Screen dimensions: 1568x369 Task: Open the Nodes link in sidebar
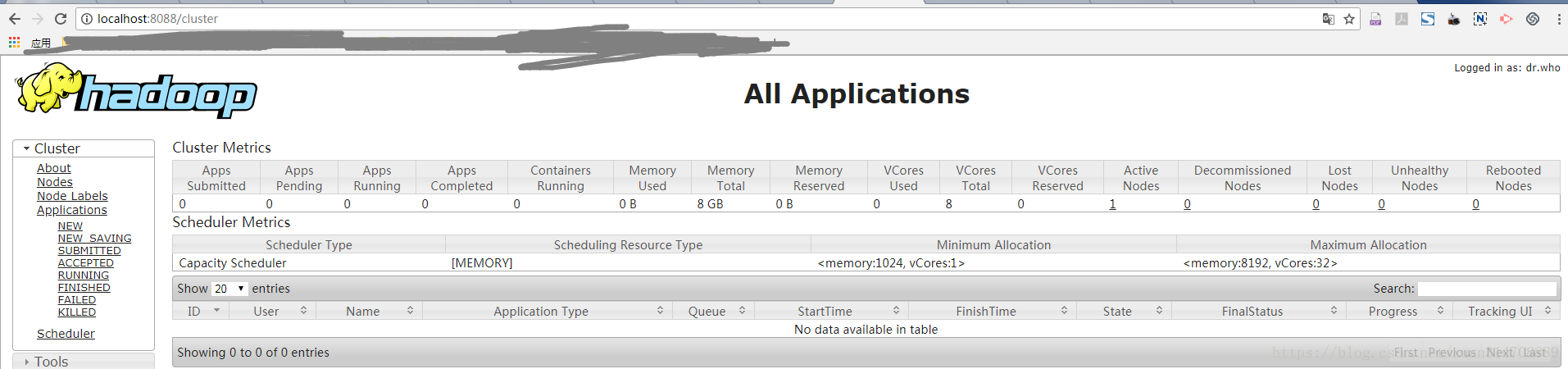tap(55, 182)
